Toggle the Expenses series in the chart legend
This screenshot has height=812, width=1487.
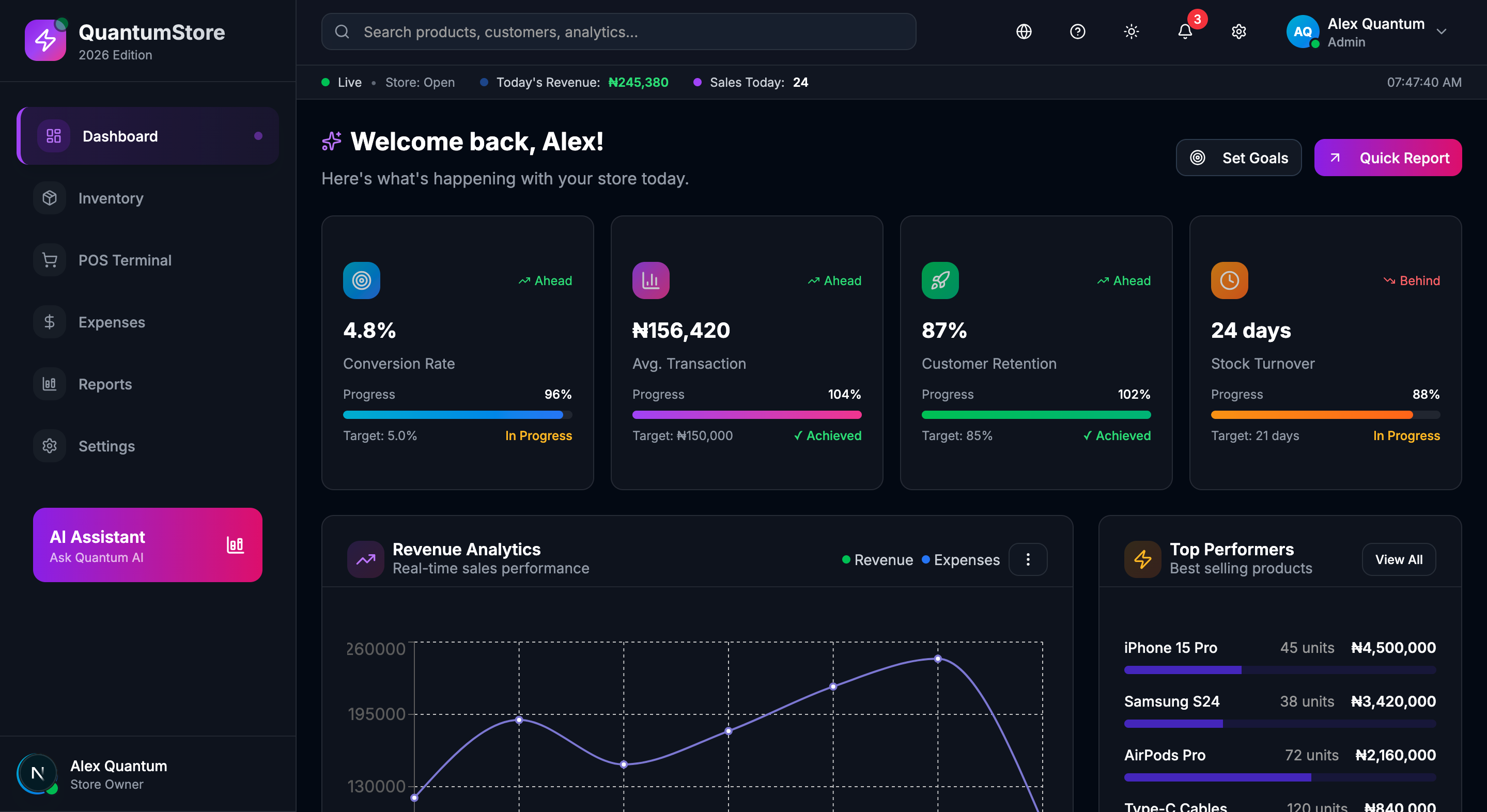(x=960, y=559)
